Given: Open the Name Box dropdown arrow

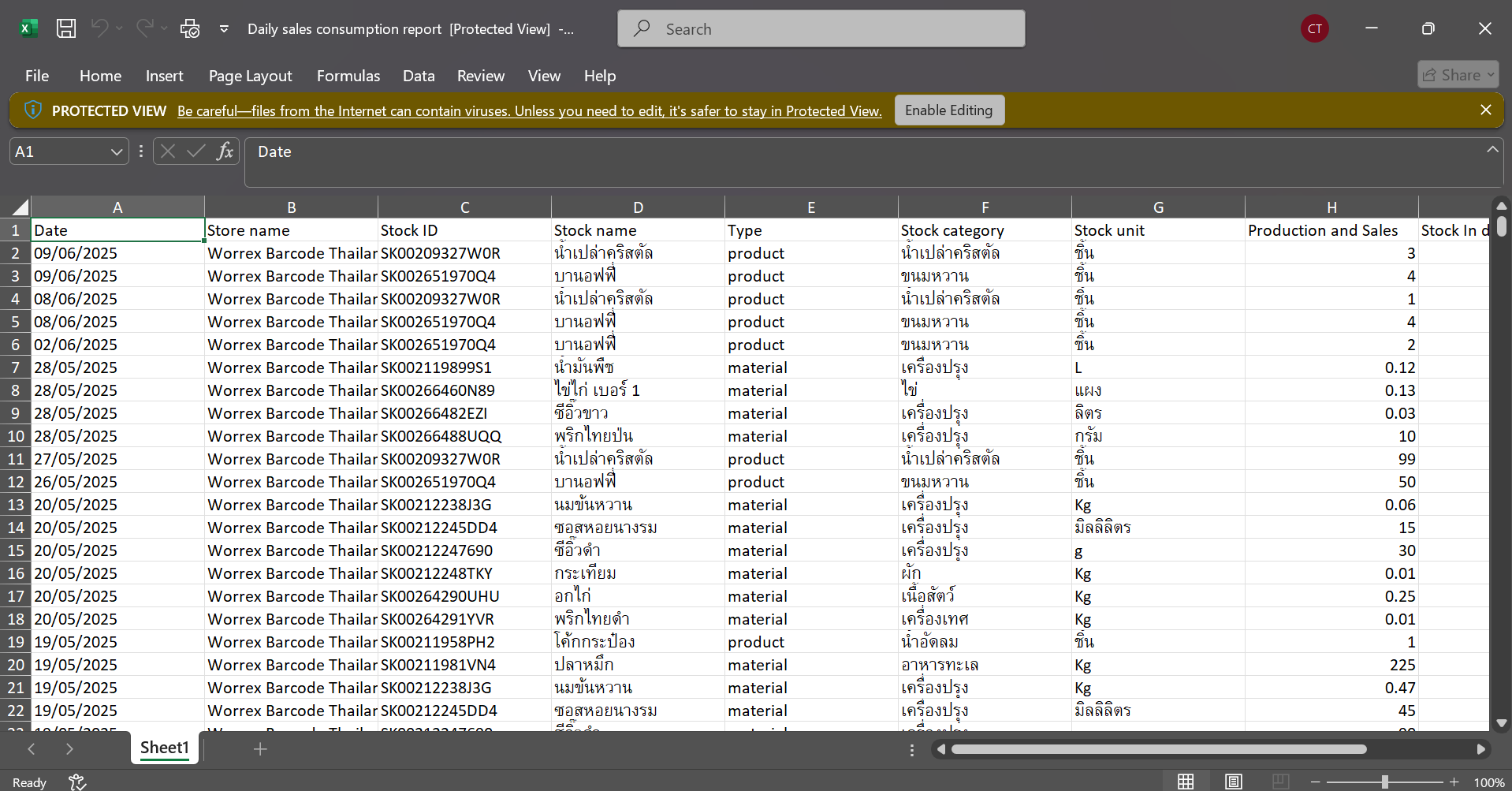Looking at the screenshot, I should 117,151.
